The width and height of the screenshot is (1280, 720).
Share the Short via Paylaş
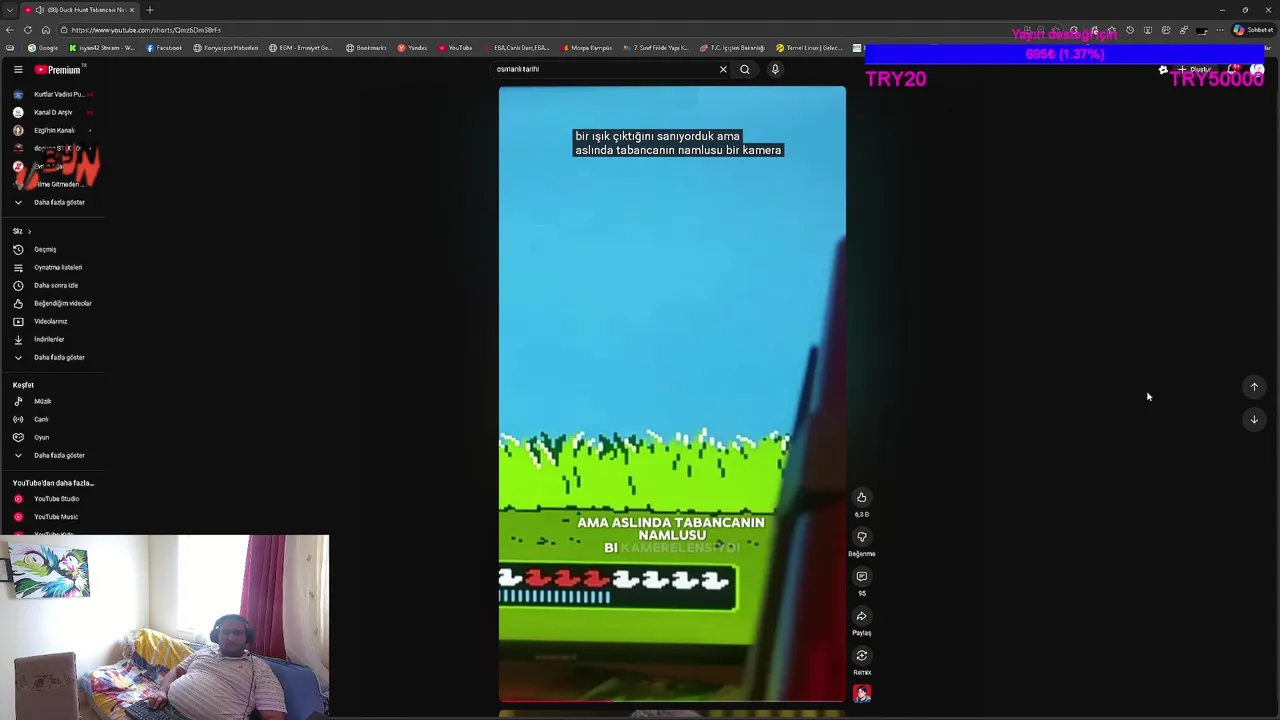(x=861, y=616)
